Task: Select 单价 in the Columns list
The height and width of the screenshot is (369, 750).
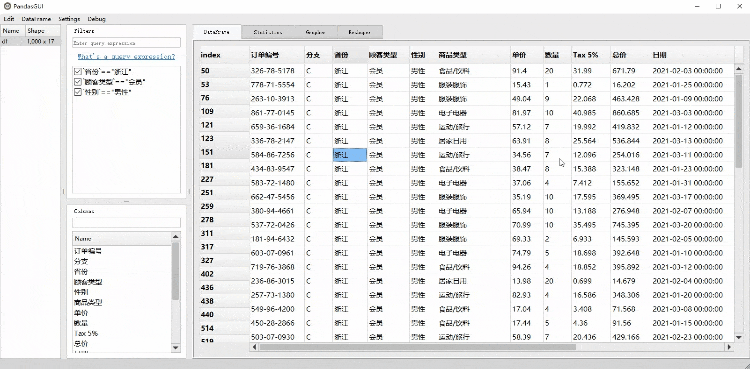Action: 81,313
